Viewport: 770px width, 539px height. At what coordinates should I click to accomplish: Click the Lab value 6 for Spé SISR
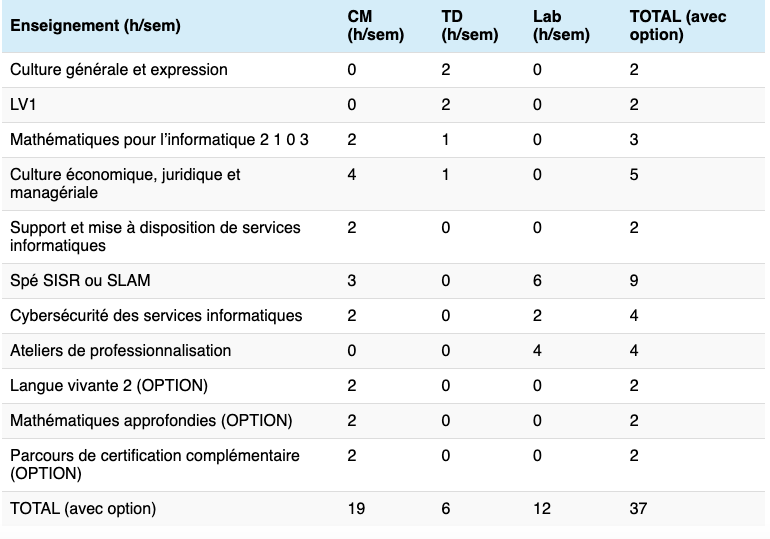538,281
